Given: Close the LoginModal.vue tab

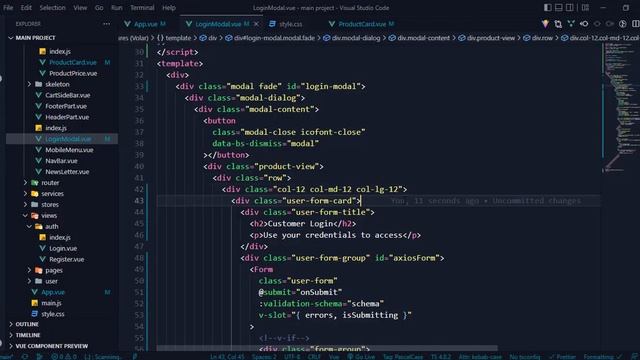Looking at the screenshot, I should (x=256, y=24).
